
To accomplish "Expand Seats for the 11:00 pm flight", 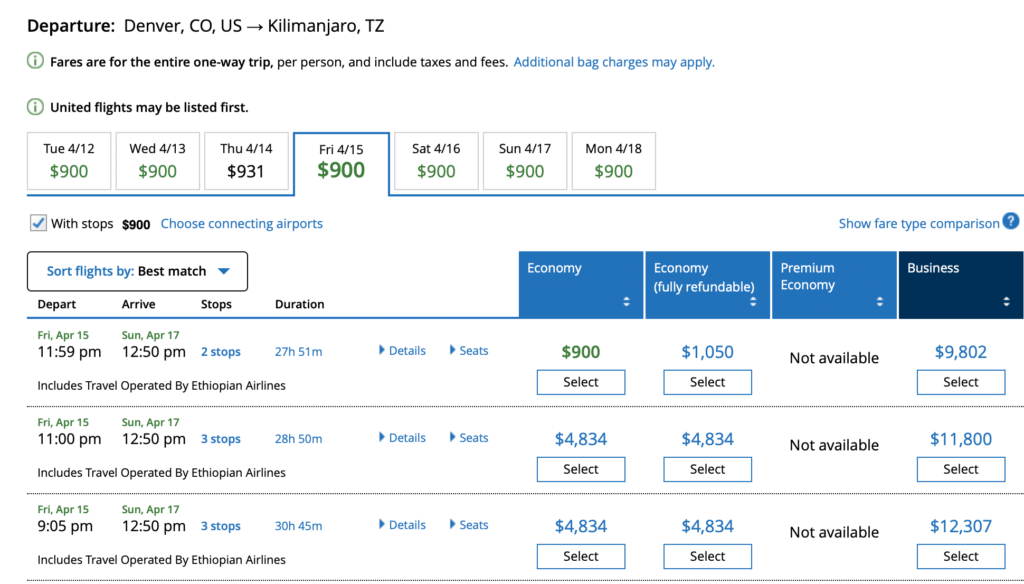I will pyautogui.click(x=468, y=438).
